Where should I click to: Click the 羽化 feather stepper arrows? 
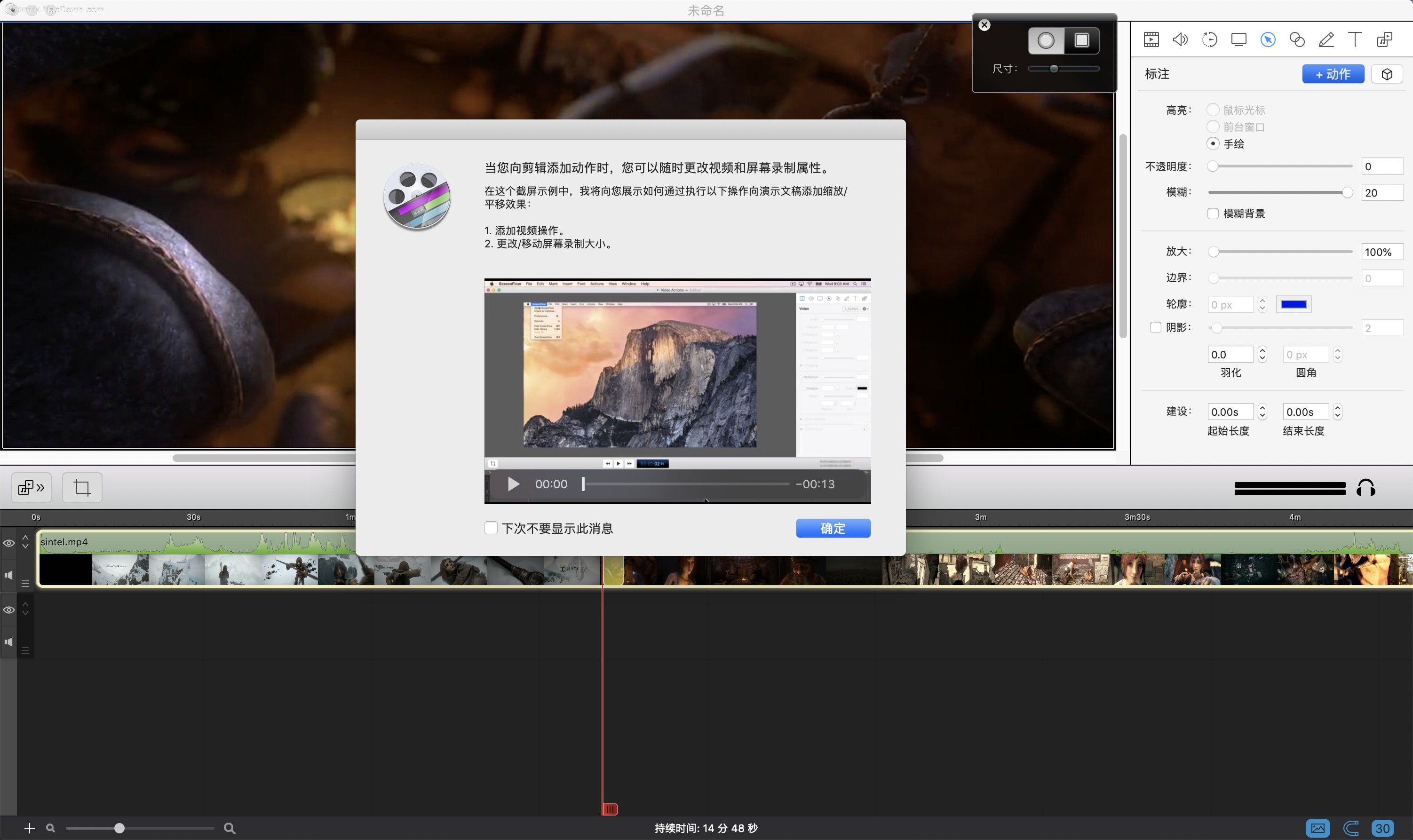1262,354
